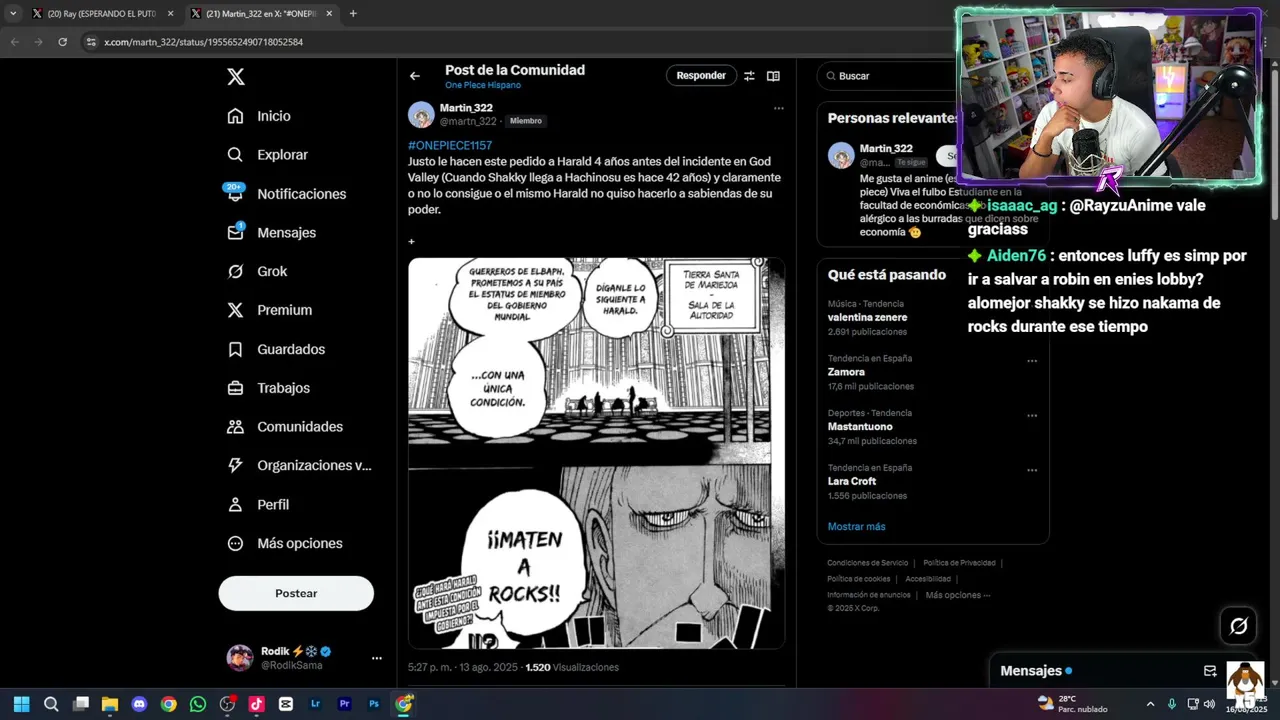
Task: Open Premiere Pro from taskbar
Action: coord(344,704)
